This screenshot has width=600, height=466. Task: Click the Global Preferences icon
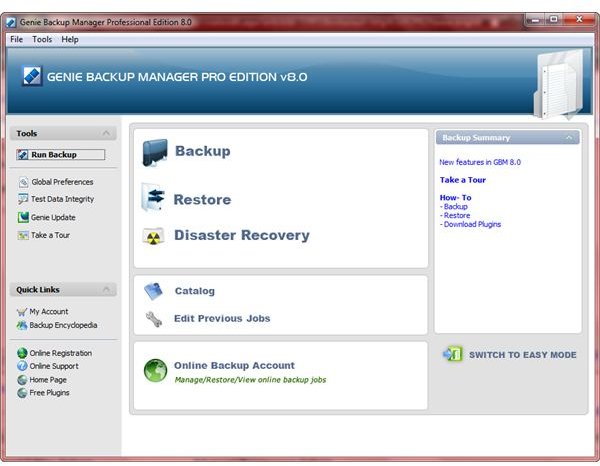point(23,182)
